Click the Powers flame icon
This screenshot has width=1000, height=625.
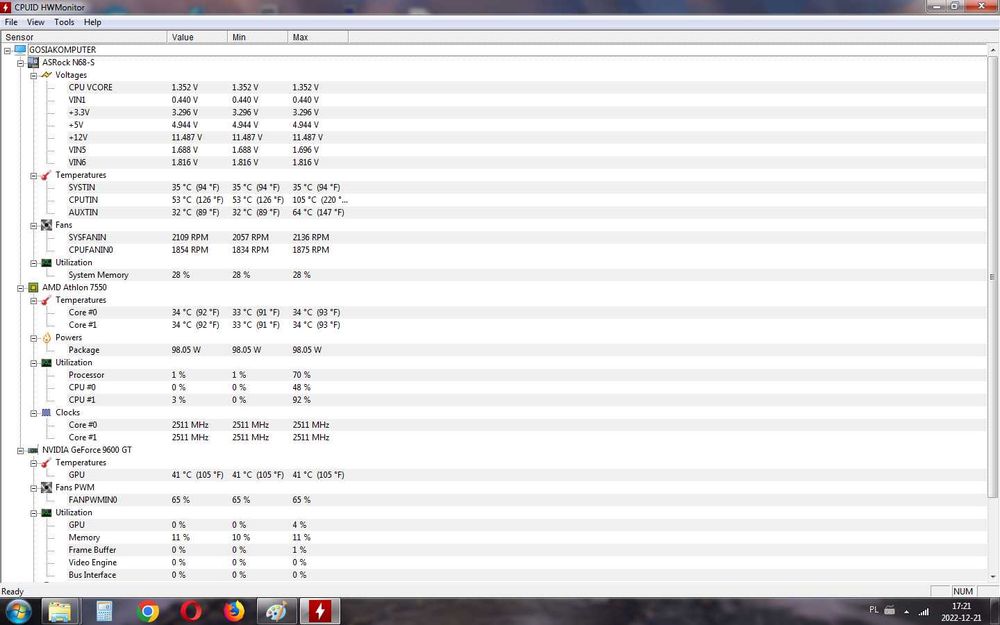46,337
